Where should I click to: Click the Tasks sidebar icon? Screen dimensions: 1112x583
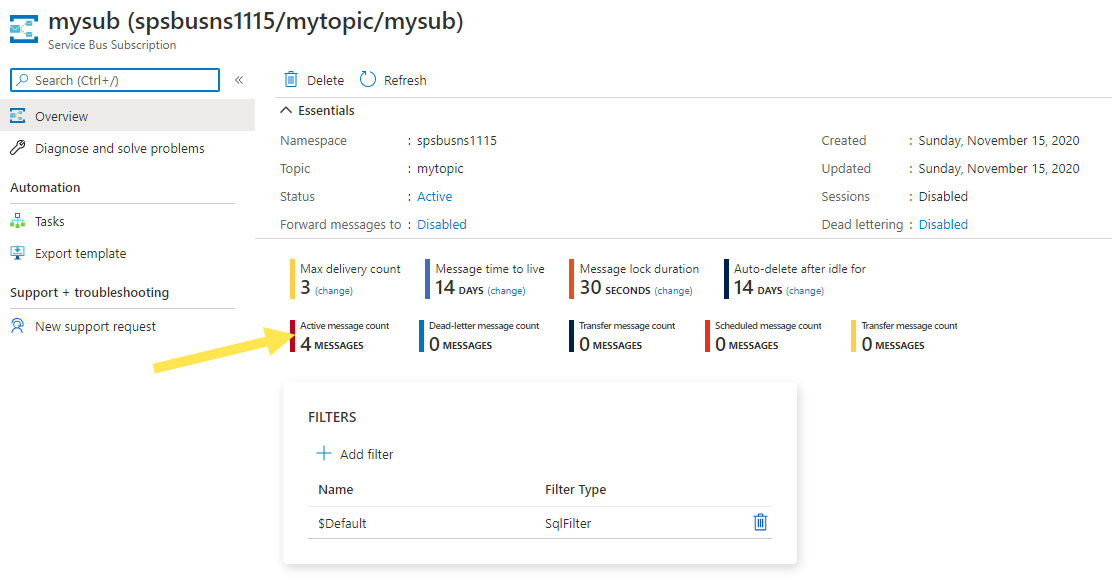tap(17, 221)
